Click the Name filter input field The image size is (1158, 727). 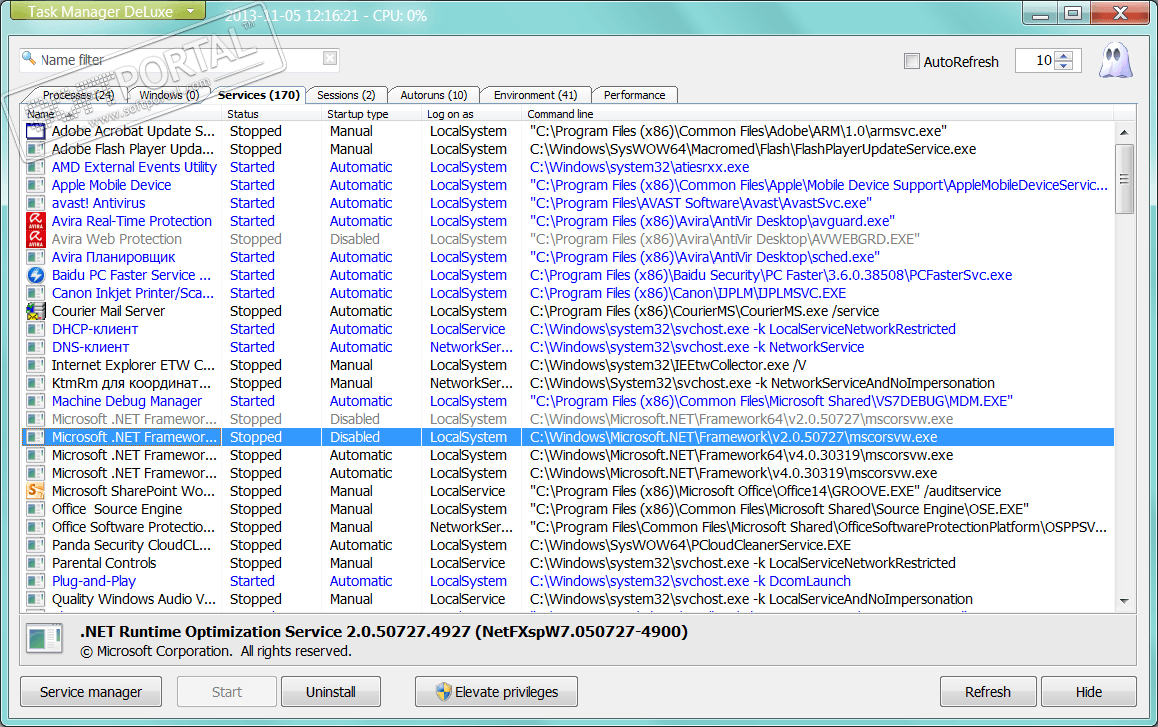pyautogui.click(x=181, y=59)
